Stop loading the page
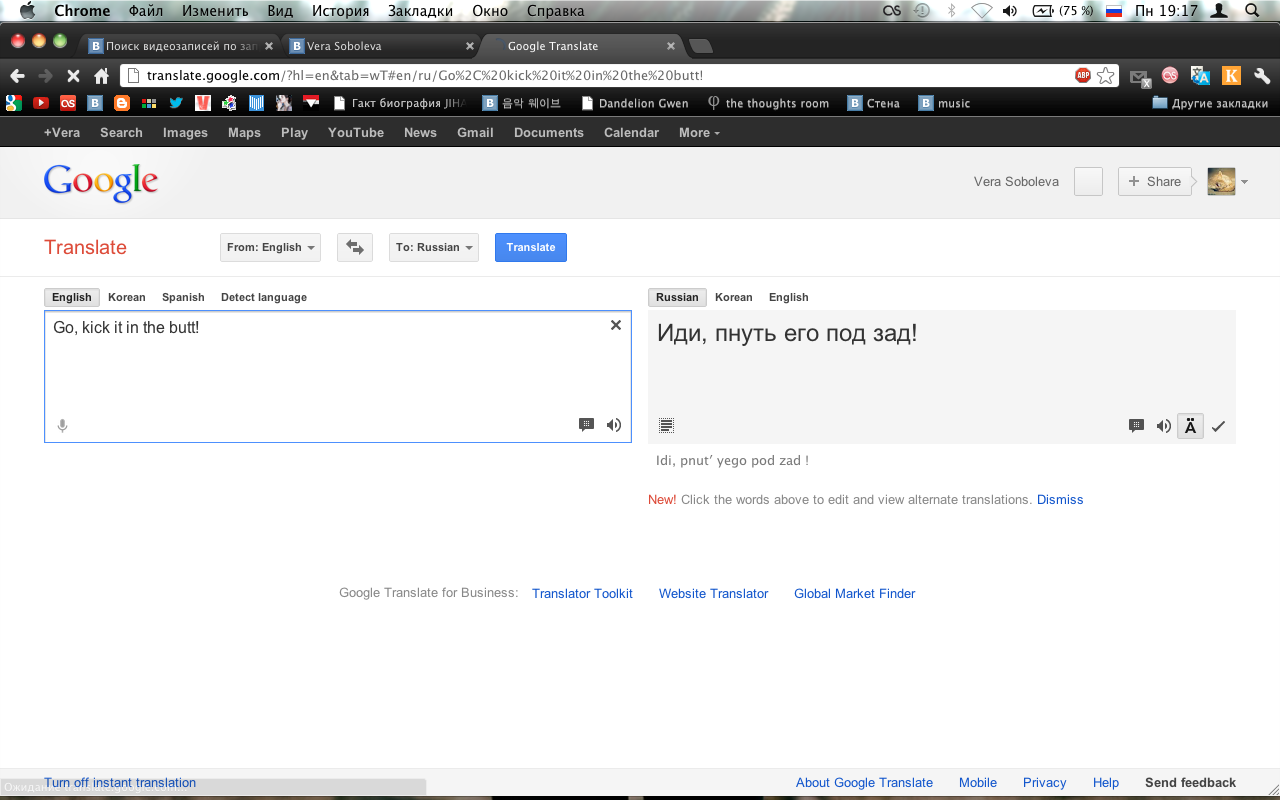1280x800 pixels. click(73, 75)
